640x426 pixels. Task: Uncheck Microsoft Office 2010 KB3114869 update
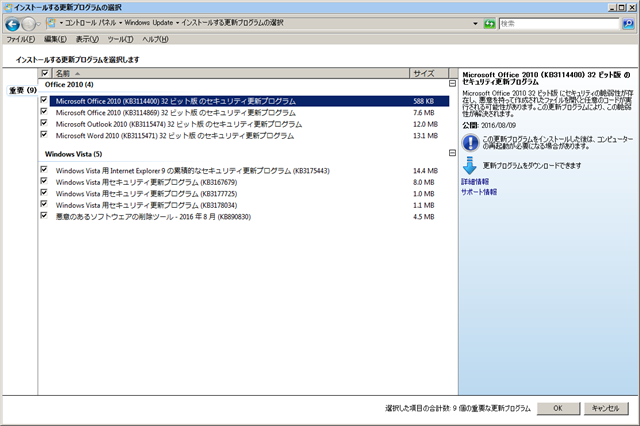[x=44, y=111]
